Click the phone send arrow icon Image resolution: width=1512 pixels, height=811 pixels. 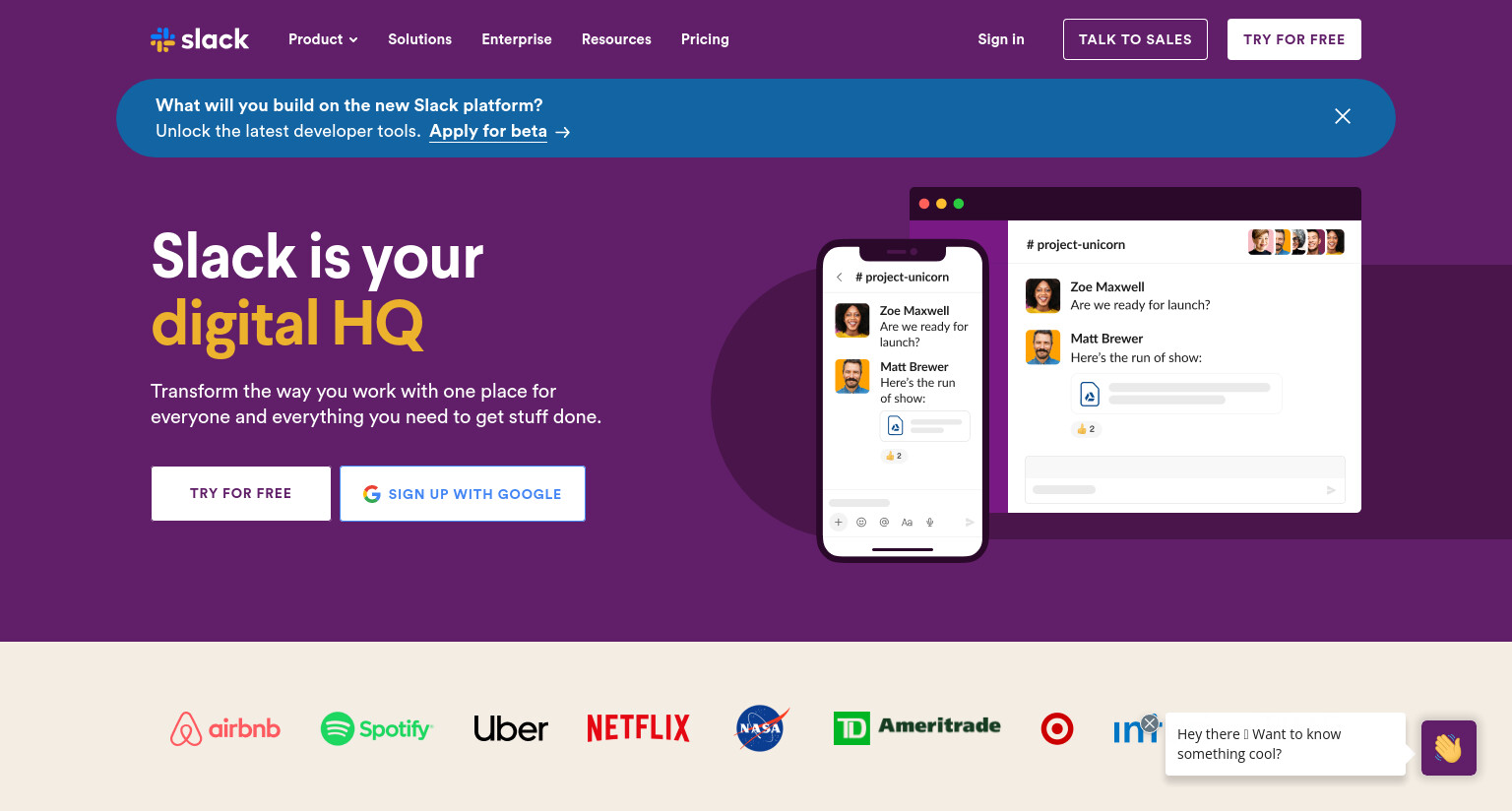coord(970,523)
